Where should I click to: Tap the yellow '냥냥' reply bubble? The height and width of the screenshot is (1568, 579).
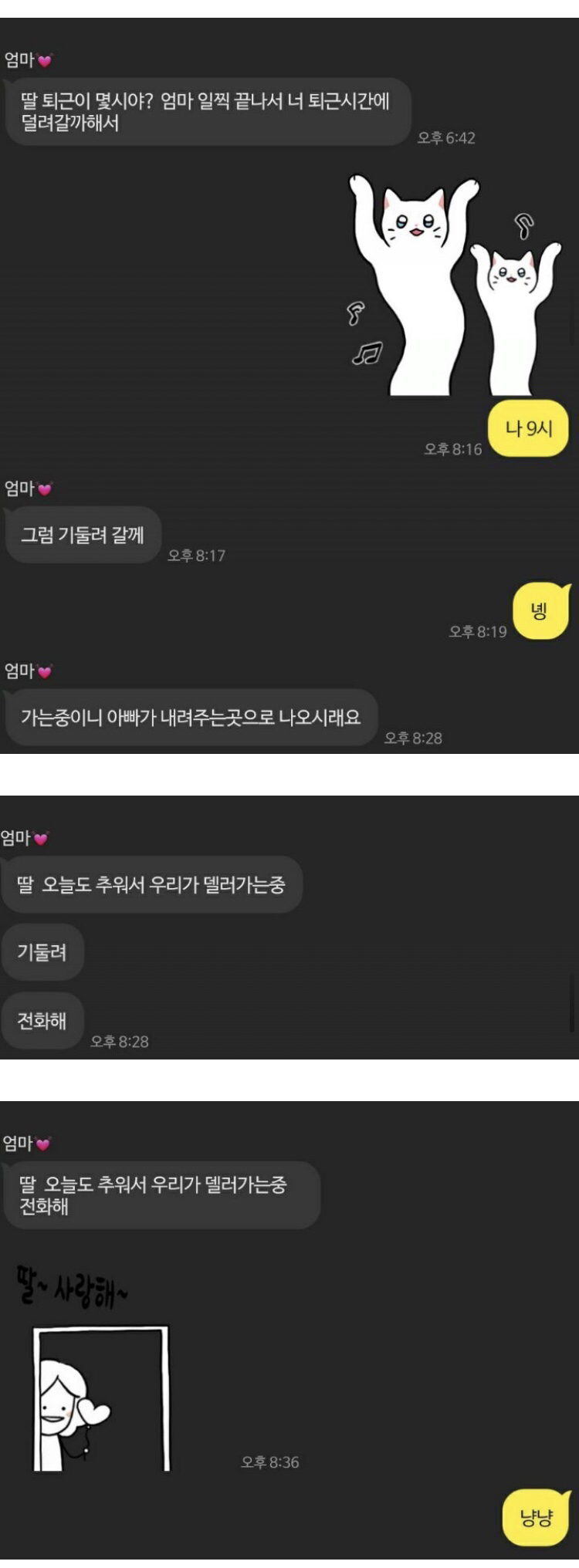(x=537, y=1519)
